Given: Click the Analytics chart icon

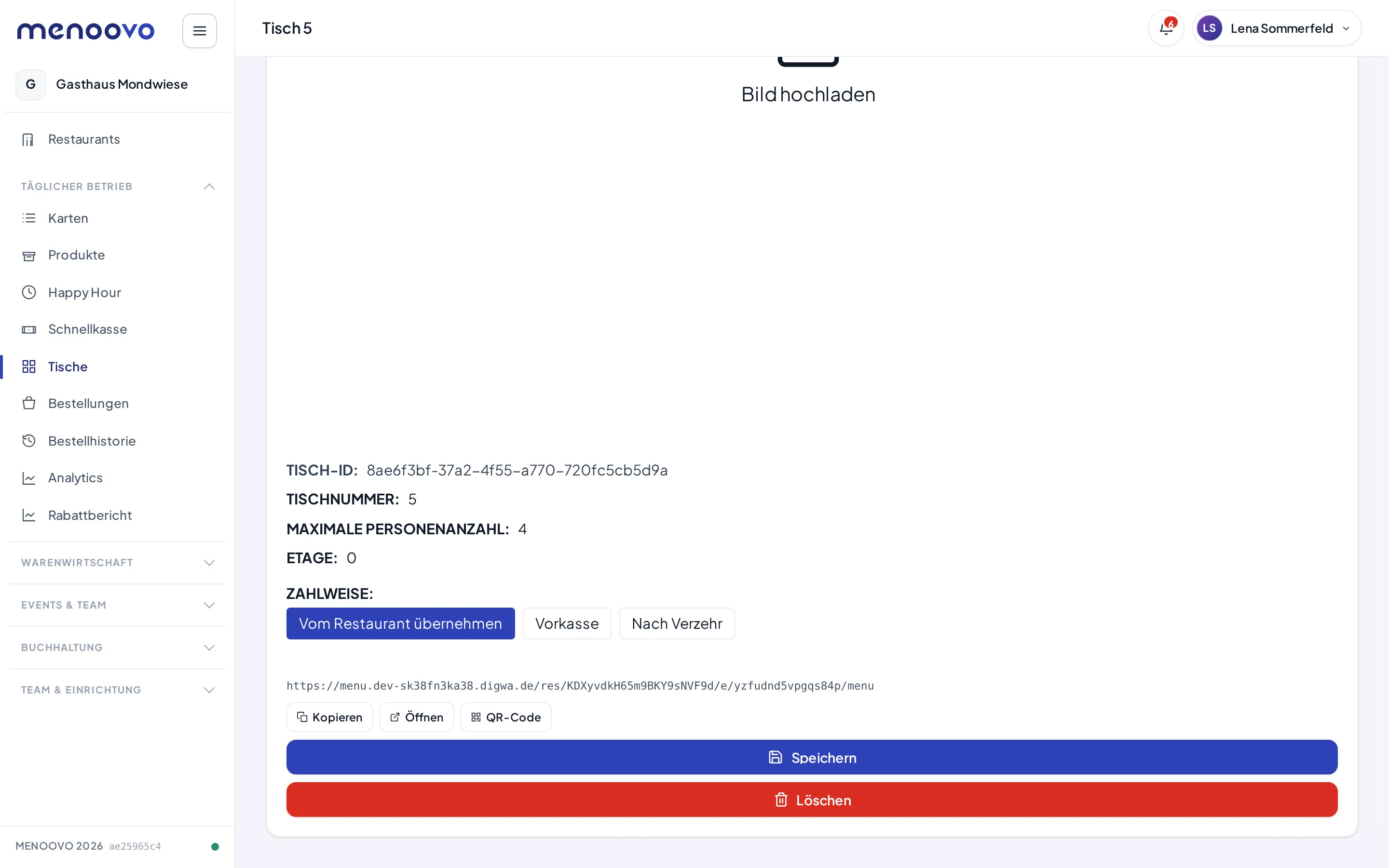Looking at the screenshot, I should (x=29, y=477).
